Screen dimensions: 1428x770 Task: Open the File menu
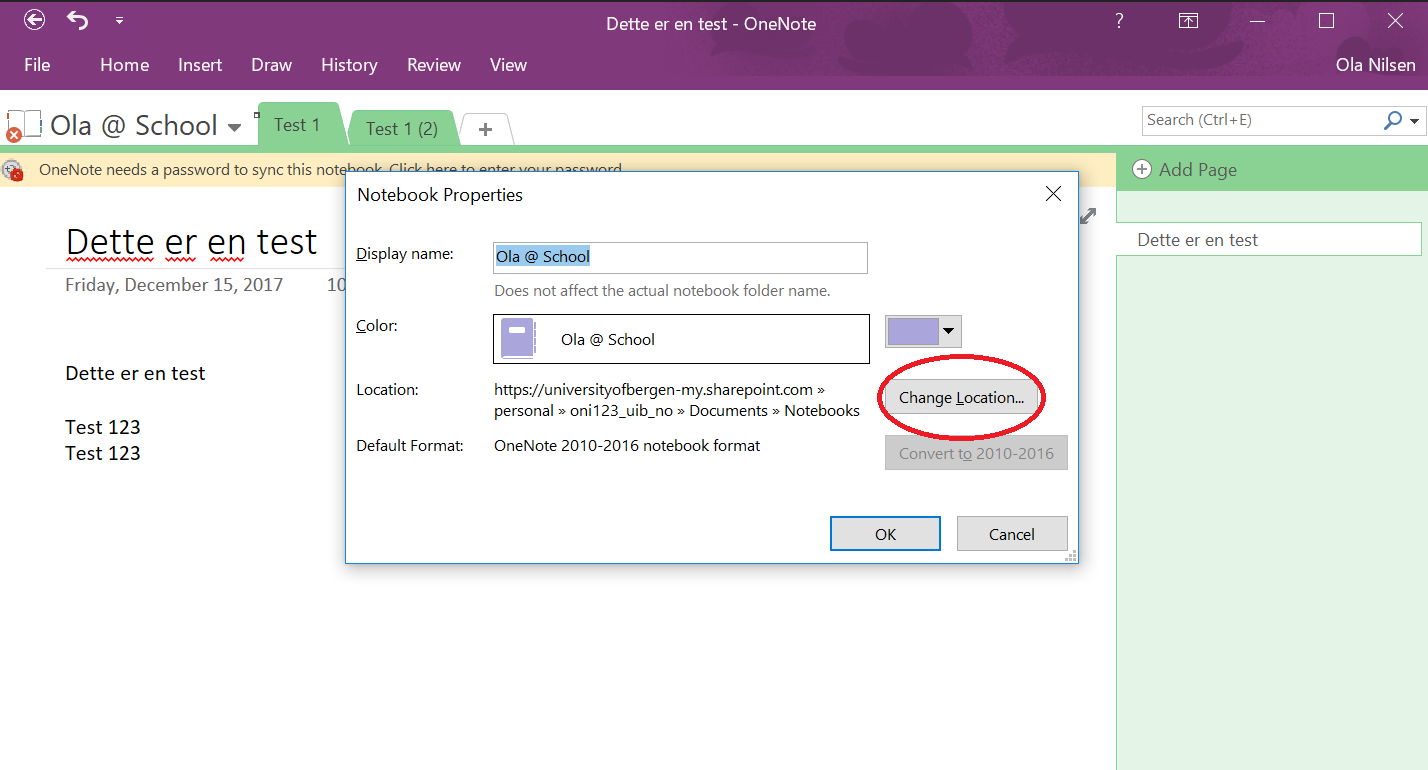tap(37, 65)
